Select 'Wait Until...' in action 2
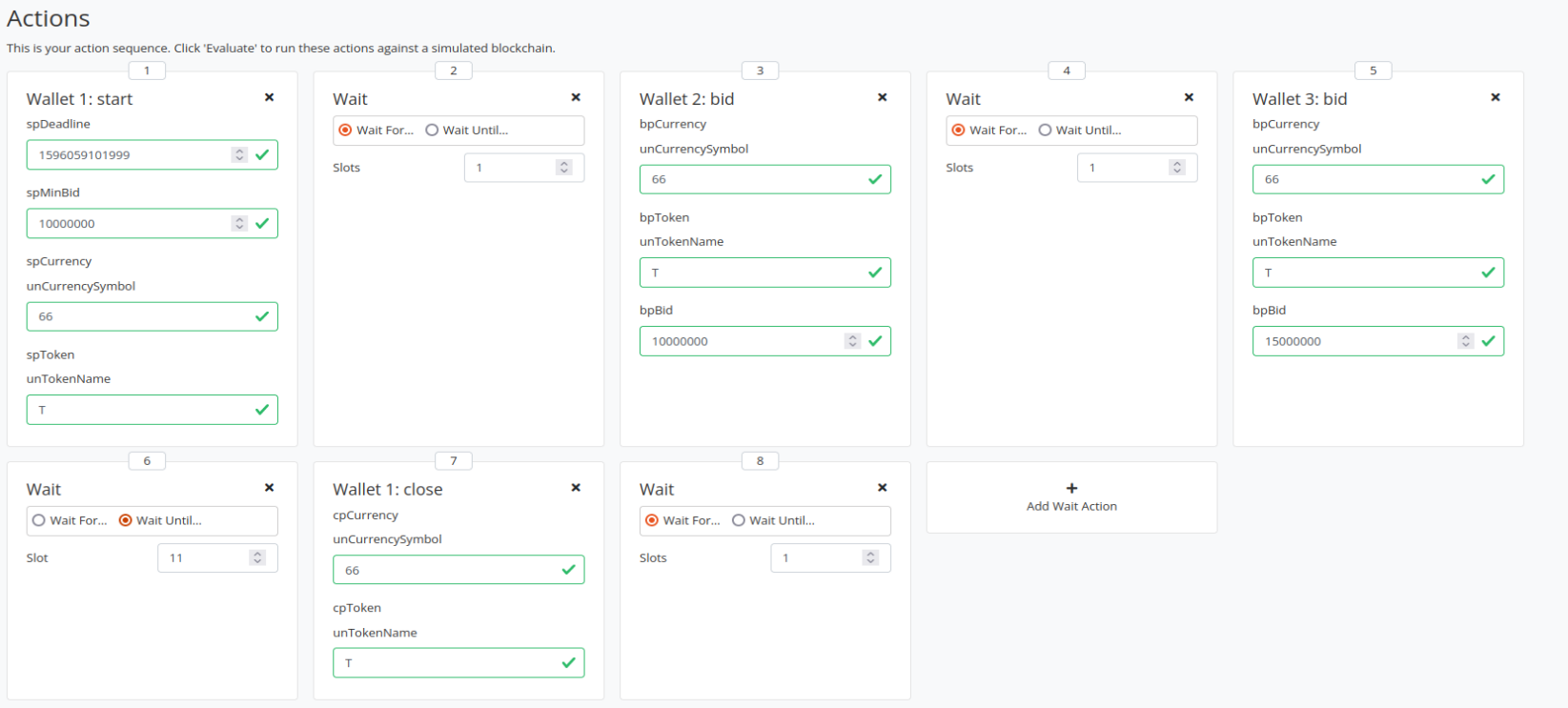Viewport: 1568px width, 708px height. coord(433,131)
